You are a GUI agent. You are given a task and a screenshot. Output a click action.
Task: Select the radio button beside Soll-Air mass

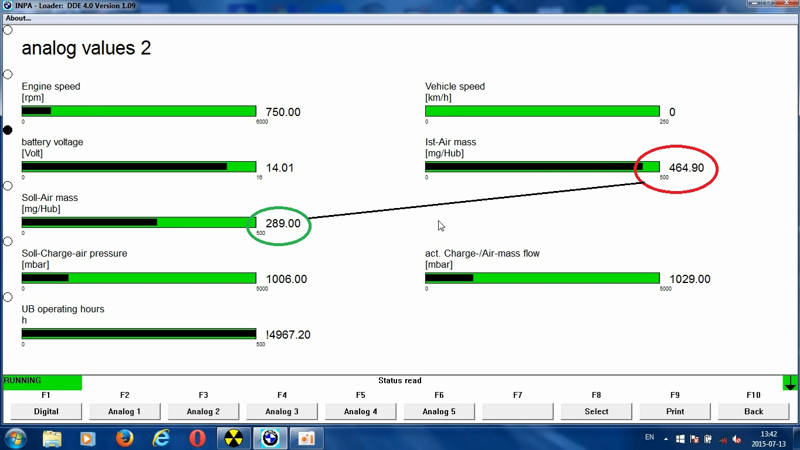coord(8,186)
